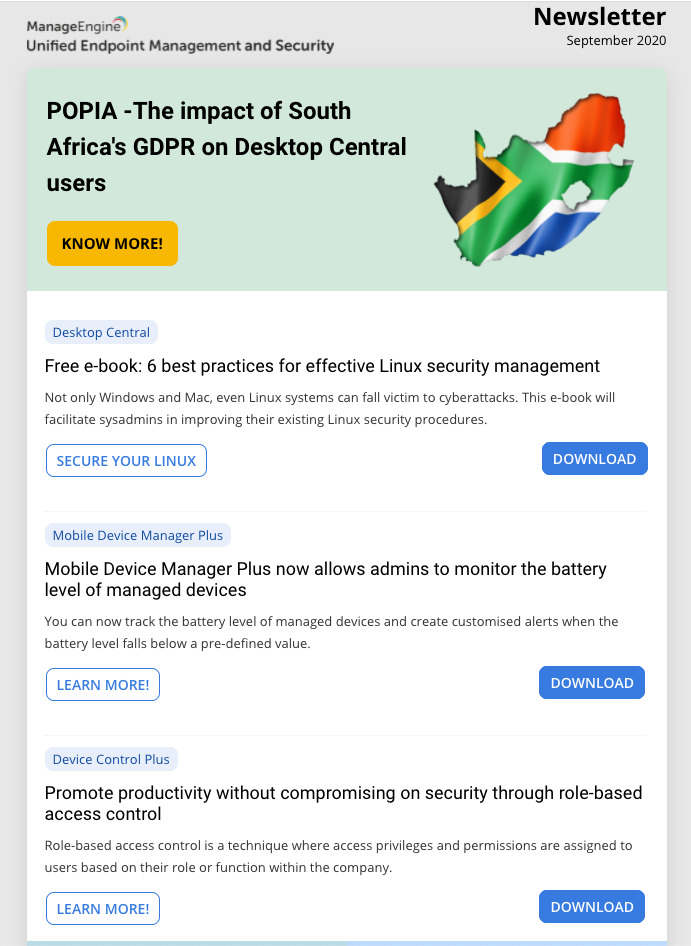This screenshot has height=946, width=691.
Task: Click the September 2020 date label
Action: click(x=615, y=41)
